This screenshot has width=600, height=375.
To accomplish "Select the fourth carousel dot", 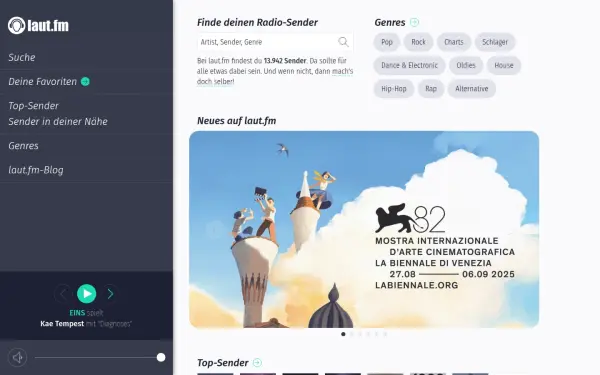I will click(368, 334).
